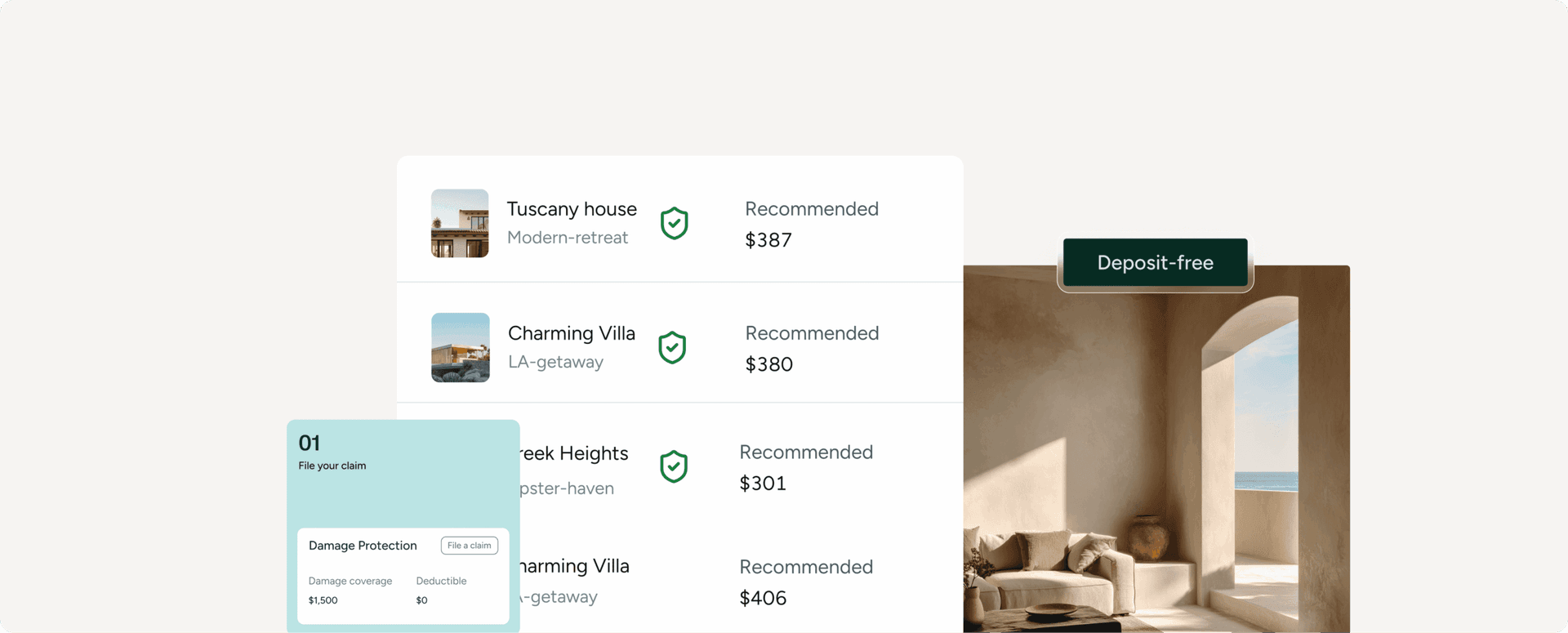Open the Charming Villa LA-getaway thumbnail
This screenshot has height=633, width=1568.
click(x=461, y=347)
